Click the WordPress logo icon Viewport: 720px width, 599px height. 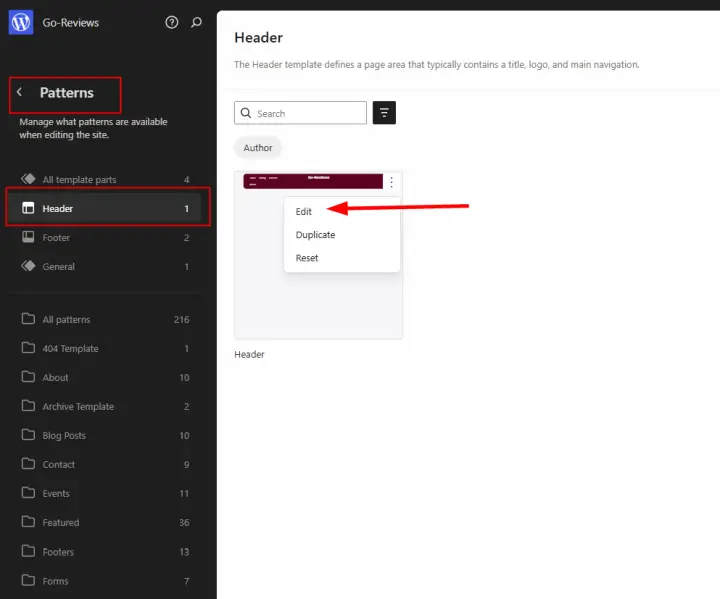21,22
